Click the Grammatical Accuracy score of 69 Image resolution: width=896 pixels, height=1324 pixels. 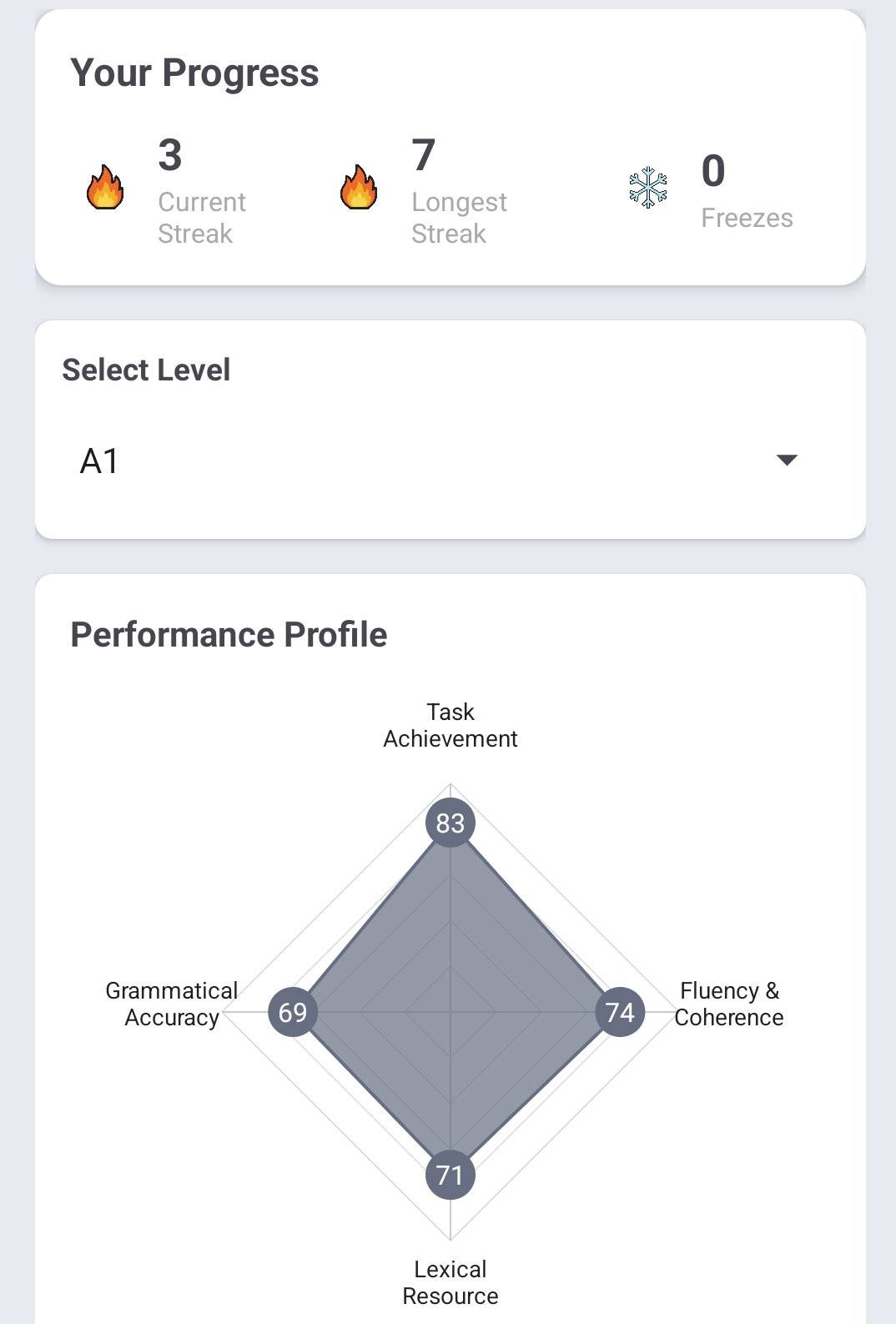pos(292,1011)
